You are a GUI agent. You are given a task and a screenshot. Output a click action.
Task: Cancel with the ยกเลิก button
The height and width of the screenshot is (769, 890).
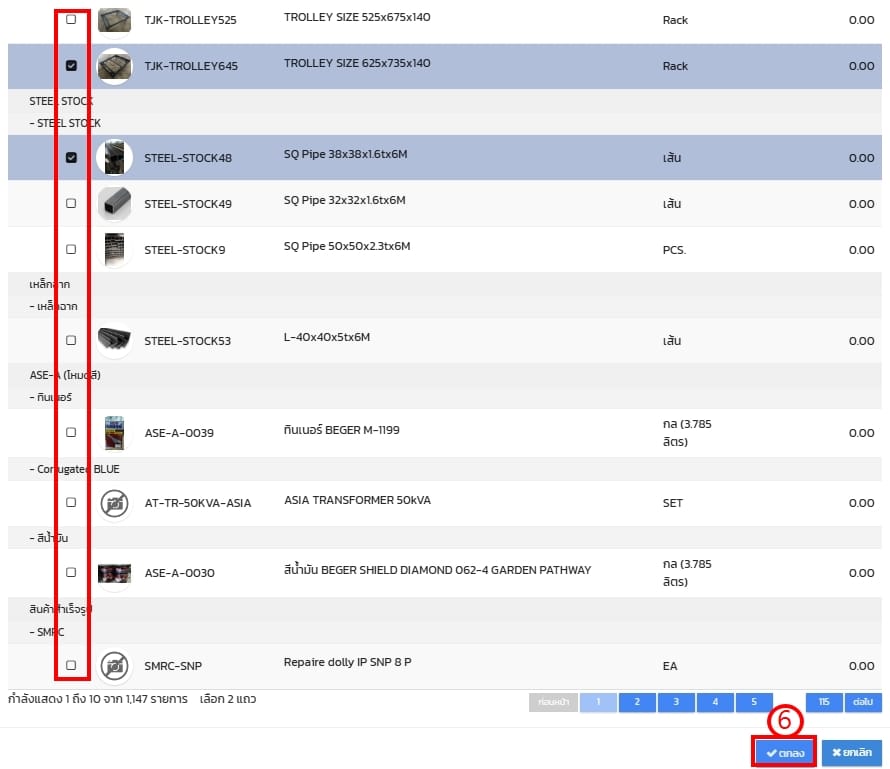tap(851, 753)
